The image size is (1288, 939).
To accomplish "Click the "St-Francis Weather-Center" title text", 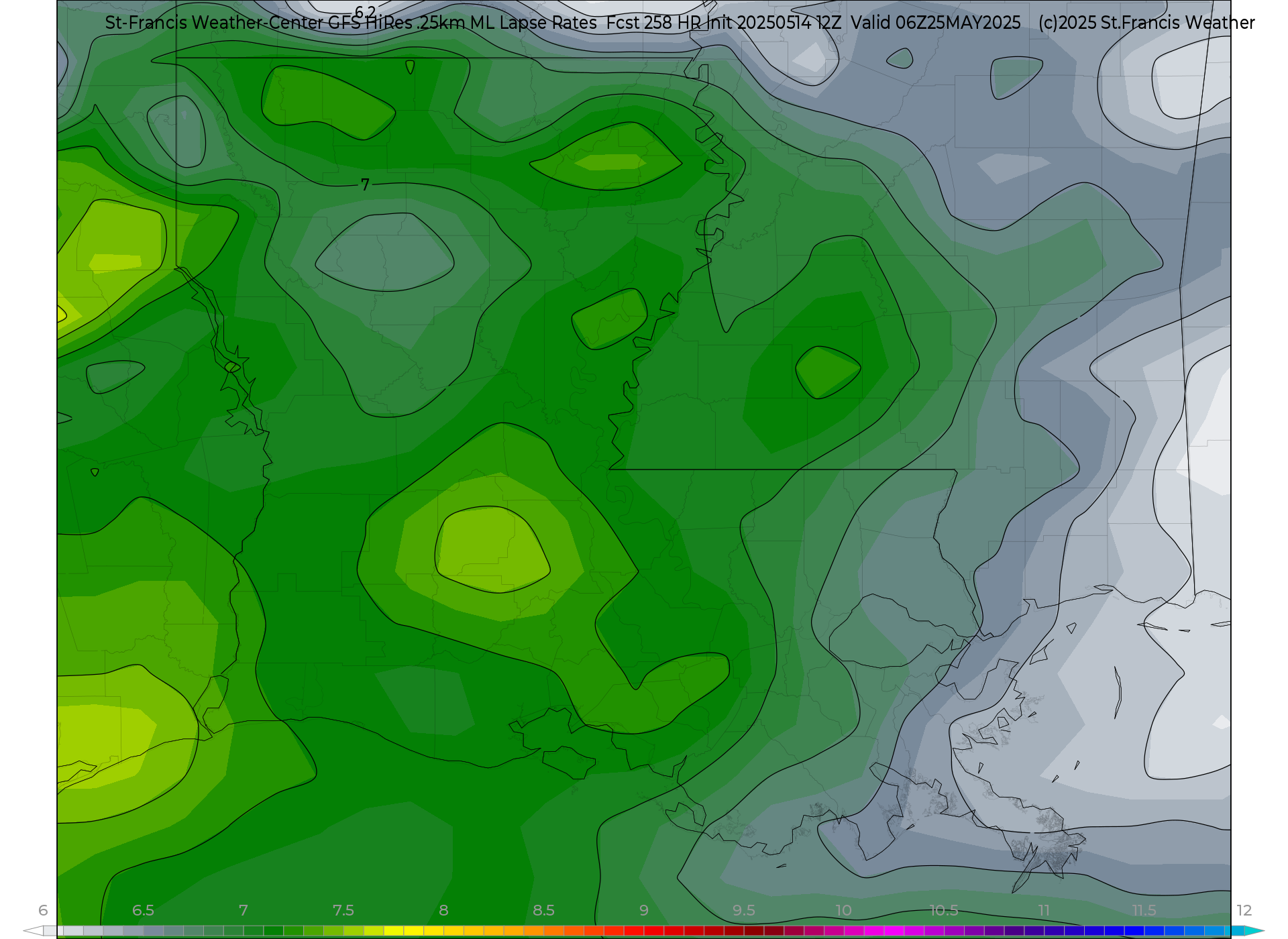I will 214,23.
